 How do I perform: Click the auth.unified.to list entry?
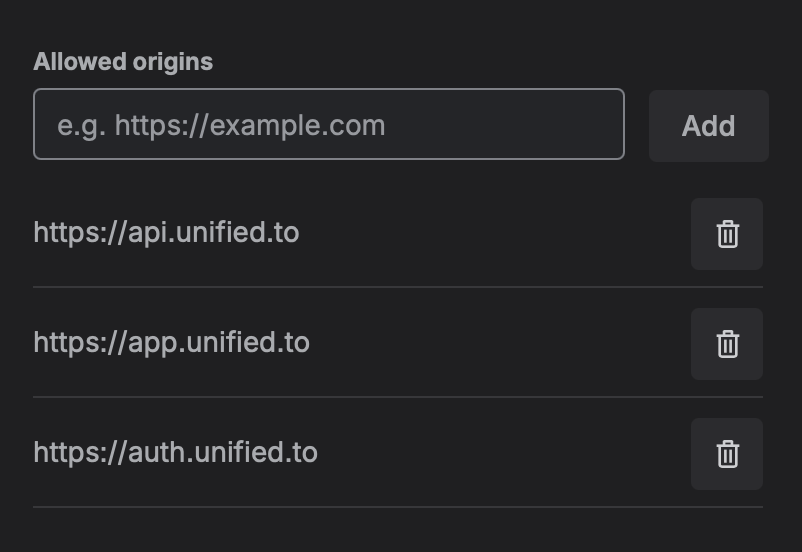[175, 453]
